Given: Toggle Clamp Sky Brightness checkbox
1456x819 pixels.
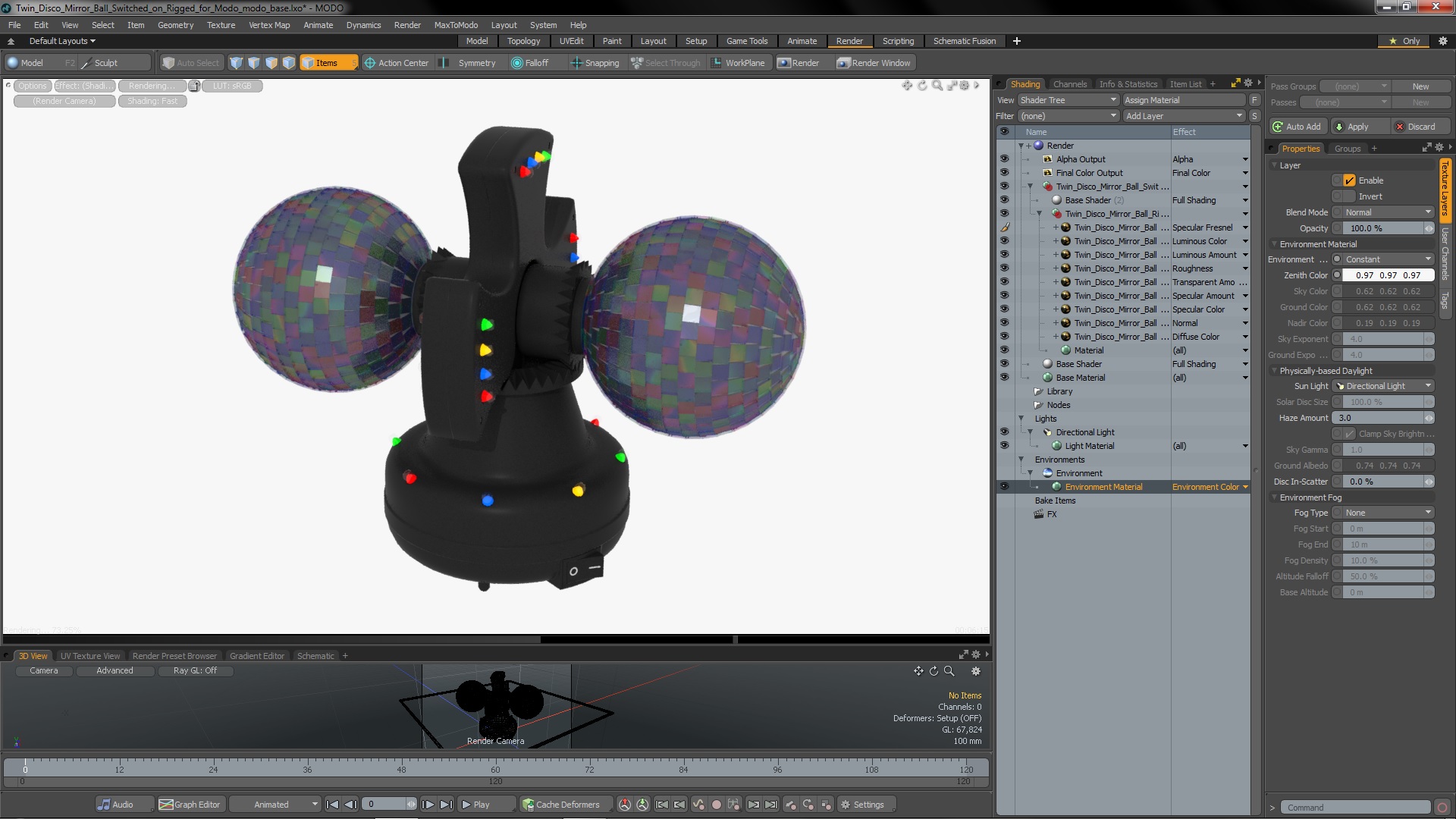Looking at the screenshot, I should (x=1349, y=434).
